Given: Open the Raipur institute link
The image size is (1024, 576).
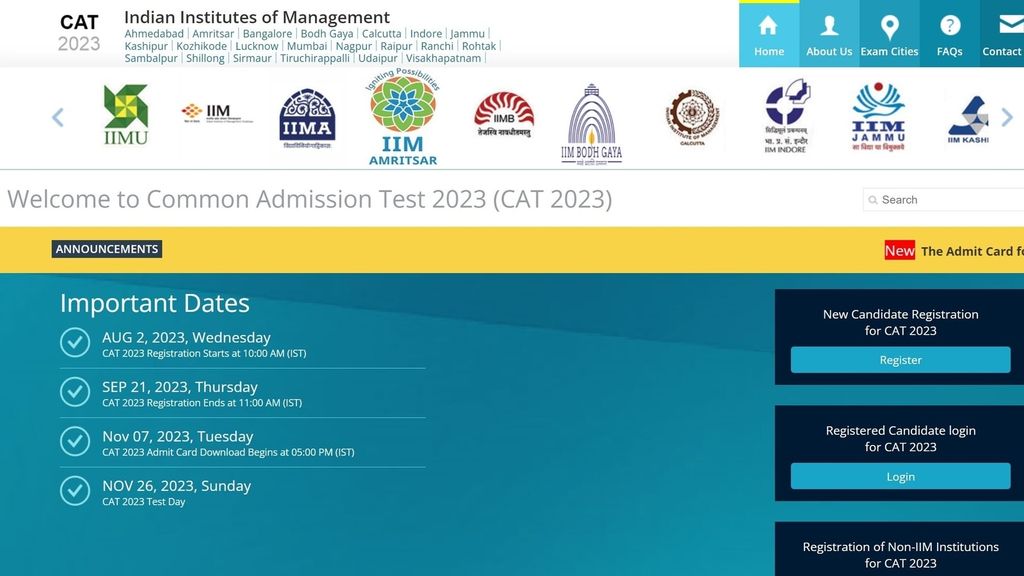Looking at the screenshot, I should click(x=396, y=46).
